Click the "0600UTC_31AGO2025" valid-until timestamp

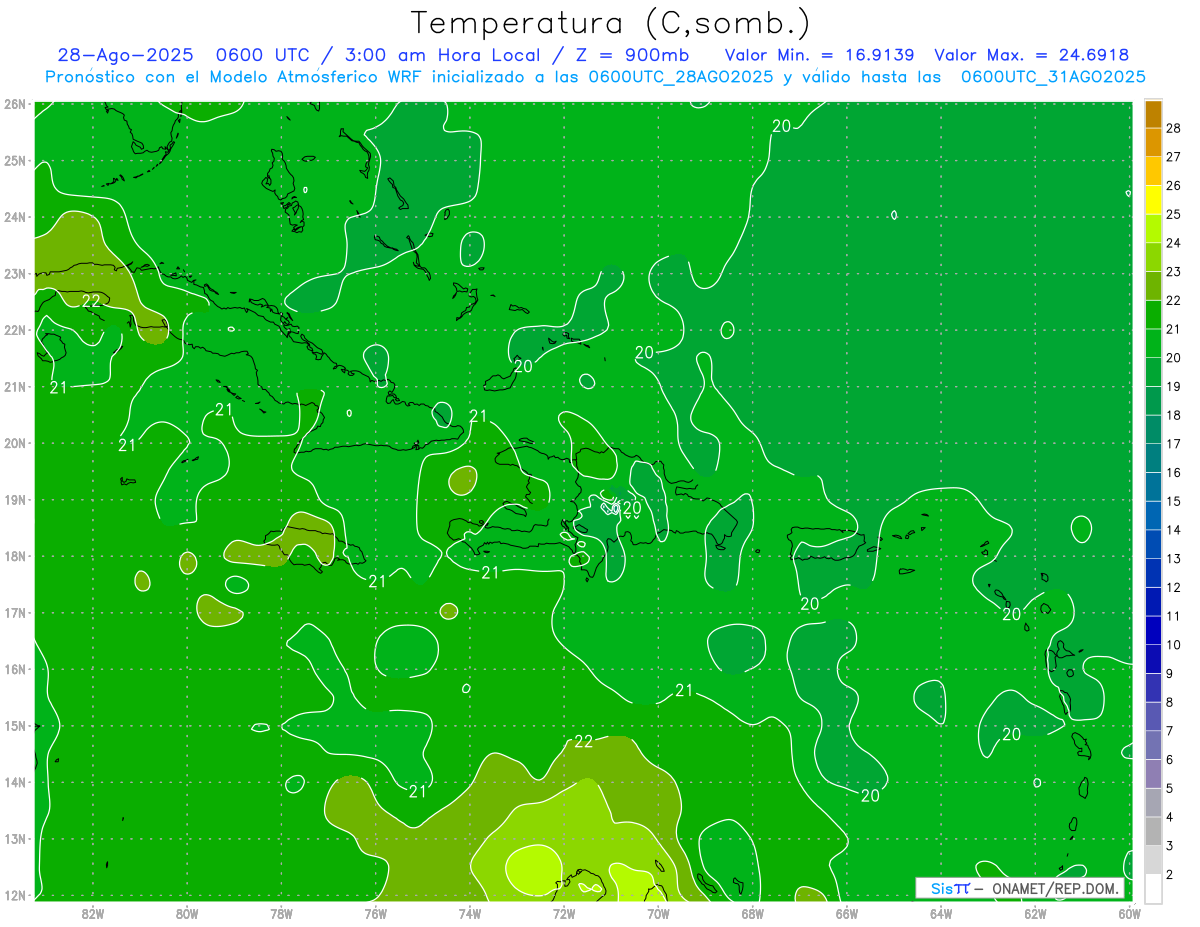pyautogui.click(x=1053, y=77)
